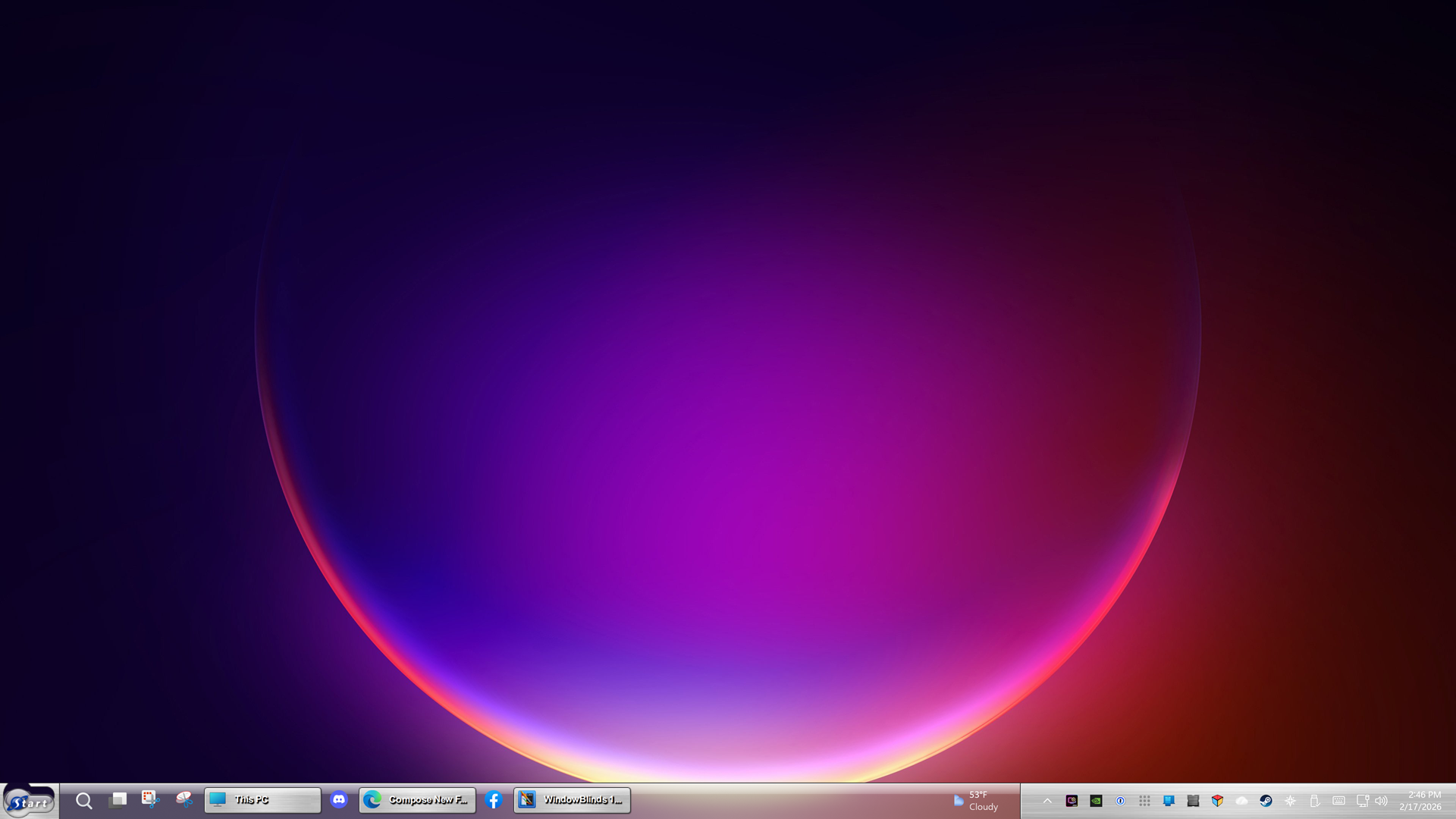Switch to the This PC window

pyautogui.click(x=262, y=800)
